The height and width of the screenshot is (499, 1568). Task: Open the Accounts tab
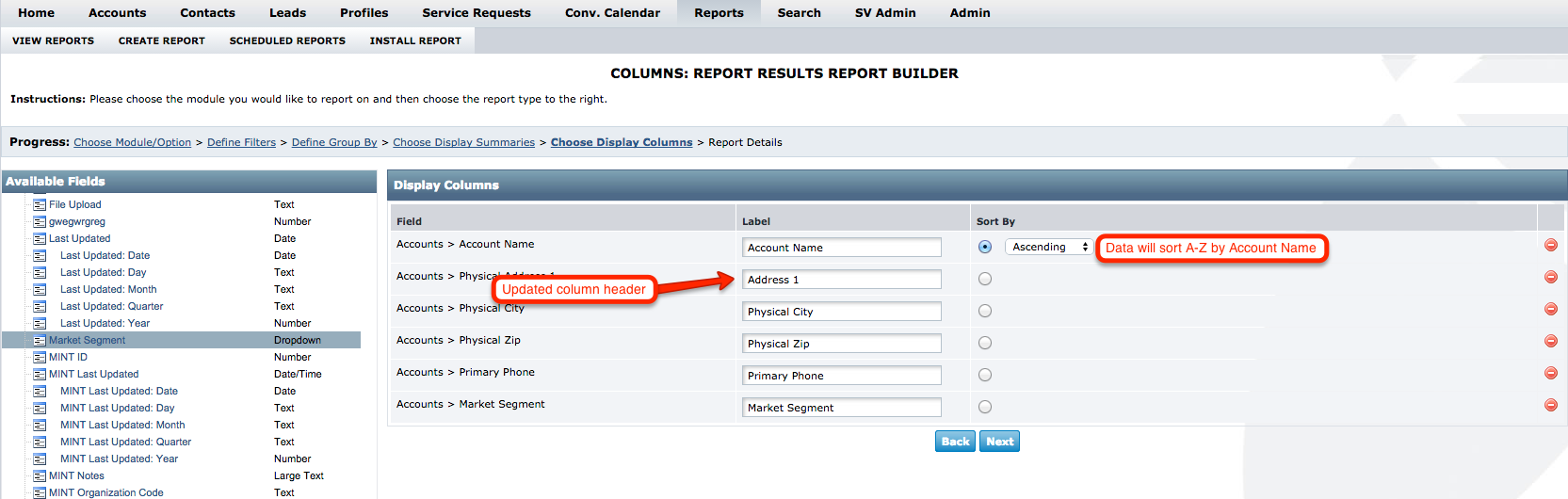coord(118,13)
